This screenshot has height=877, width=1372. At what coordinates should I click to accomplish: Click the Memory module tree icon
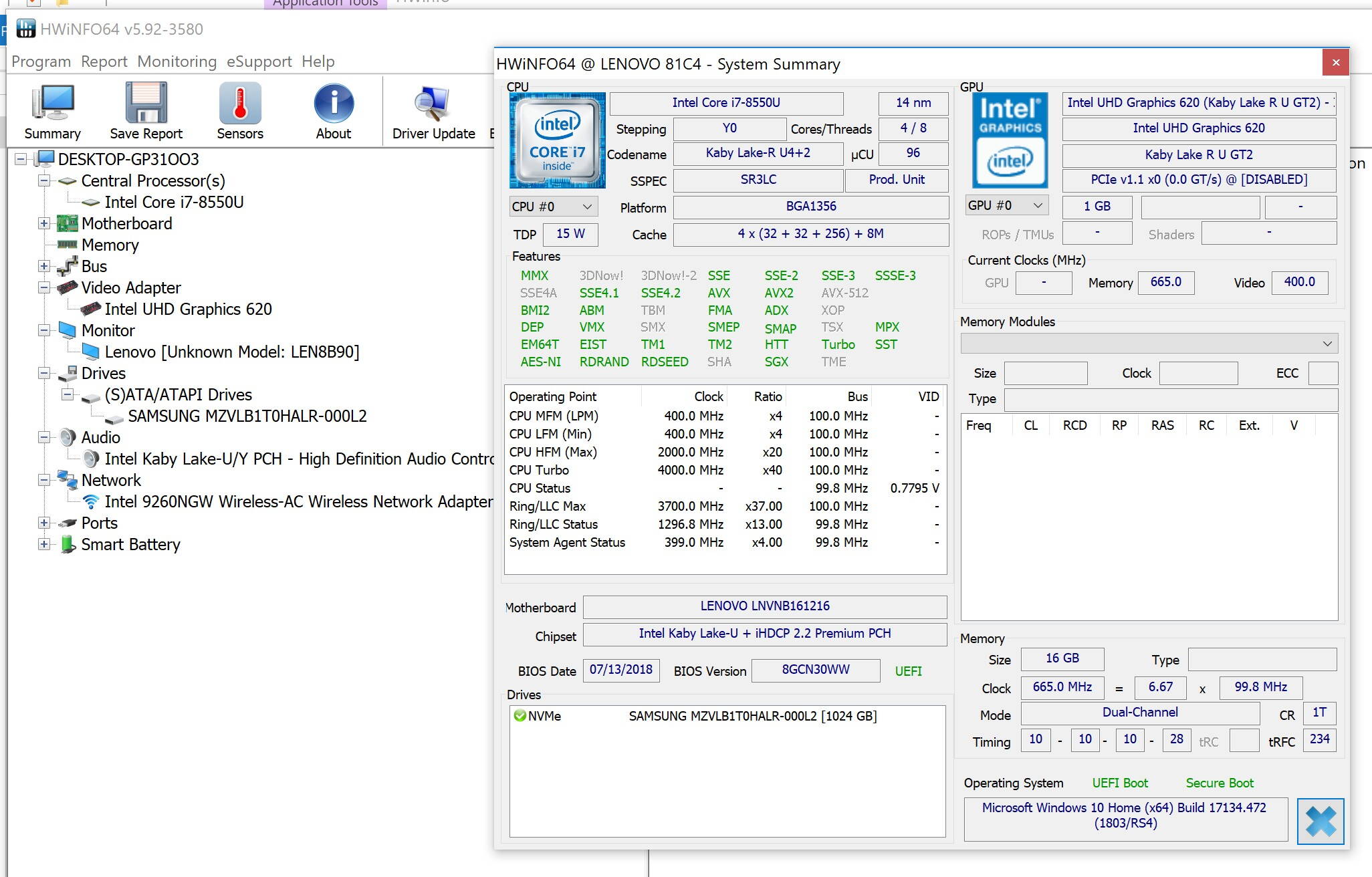click(x=67, y=245)
